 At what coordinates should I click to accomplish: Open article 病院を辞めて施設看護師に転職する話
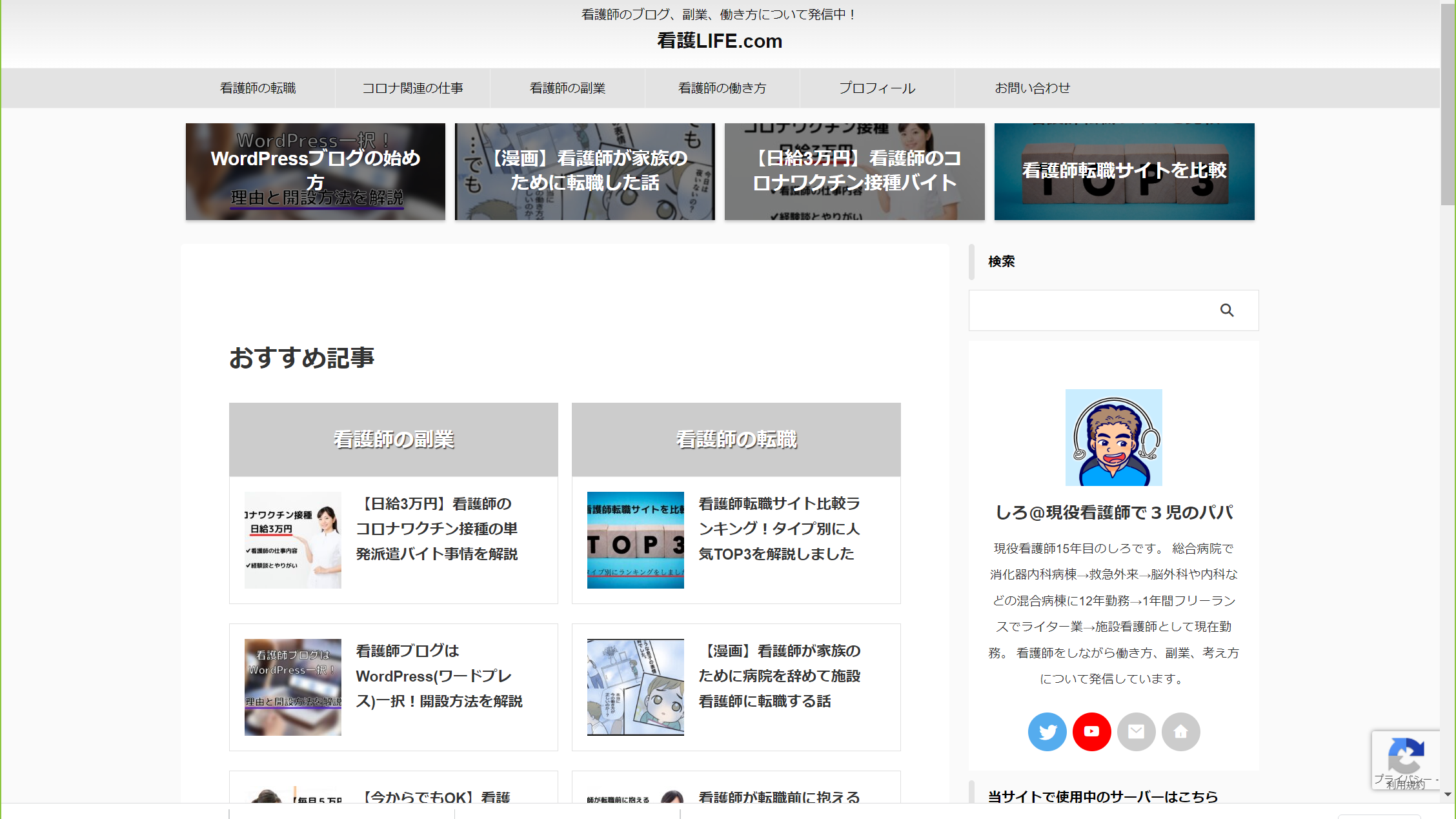(x=780, y=676)
